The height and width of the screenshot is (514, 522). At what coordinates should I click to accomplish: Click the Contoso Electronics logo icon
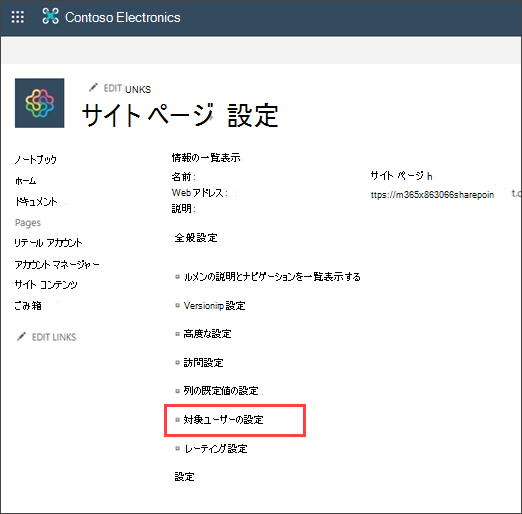(x=50, y=16)
